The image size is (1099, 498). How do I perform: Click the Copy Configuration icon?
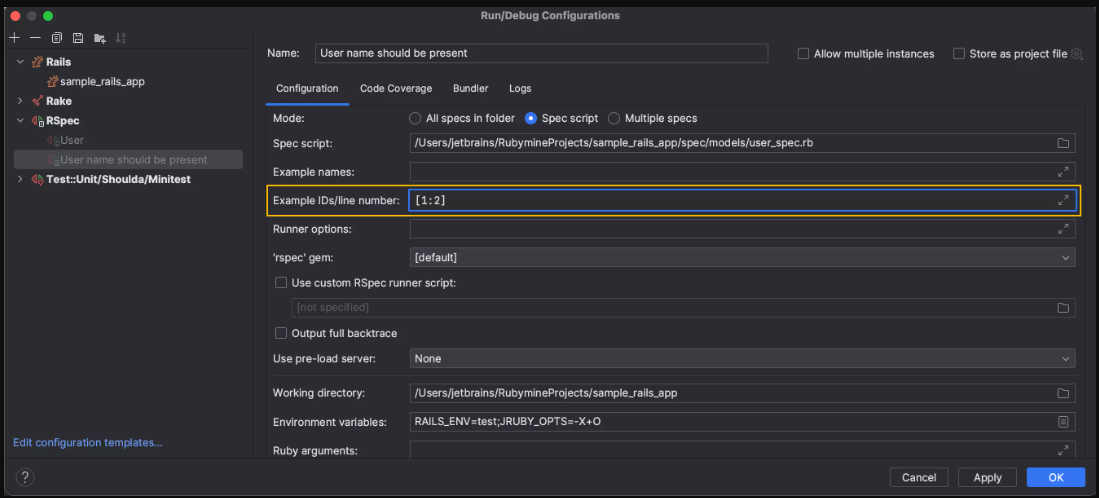coord(56,38)
